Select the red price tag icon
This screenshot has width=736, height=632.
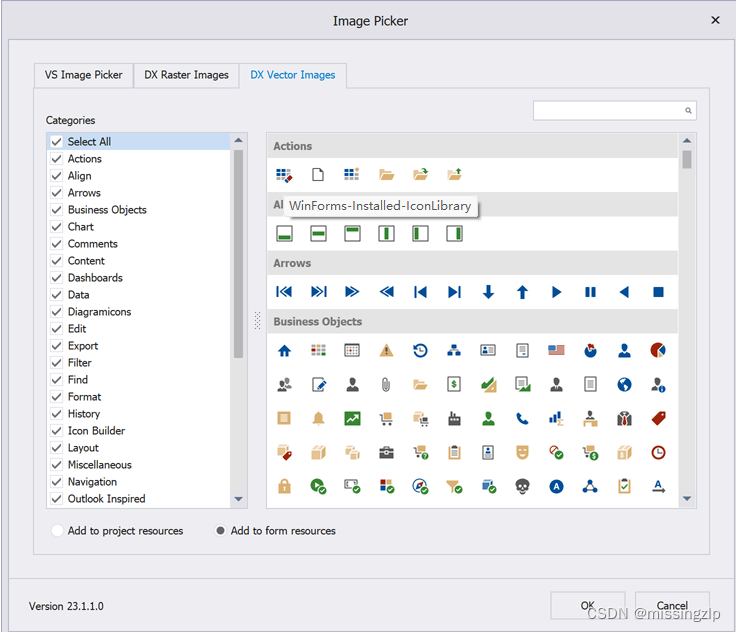tap(659, 418)
